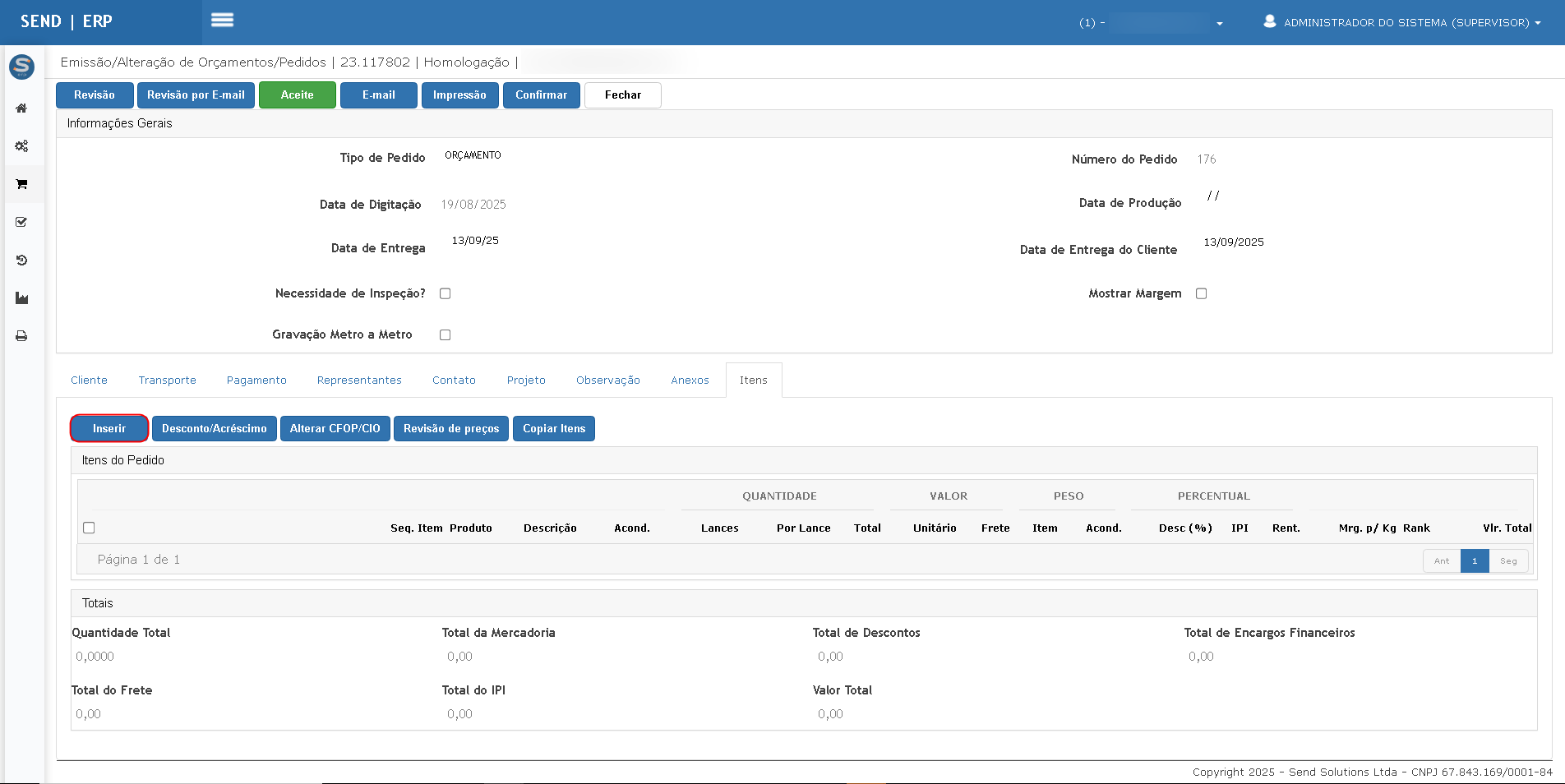Switch to the Contato tab
Screen dimensions: 1565x784
click(x=454, y=380)
